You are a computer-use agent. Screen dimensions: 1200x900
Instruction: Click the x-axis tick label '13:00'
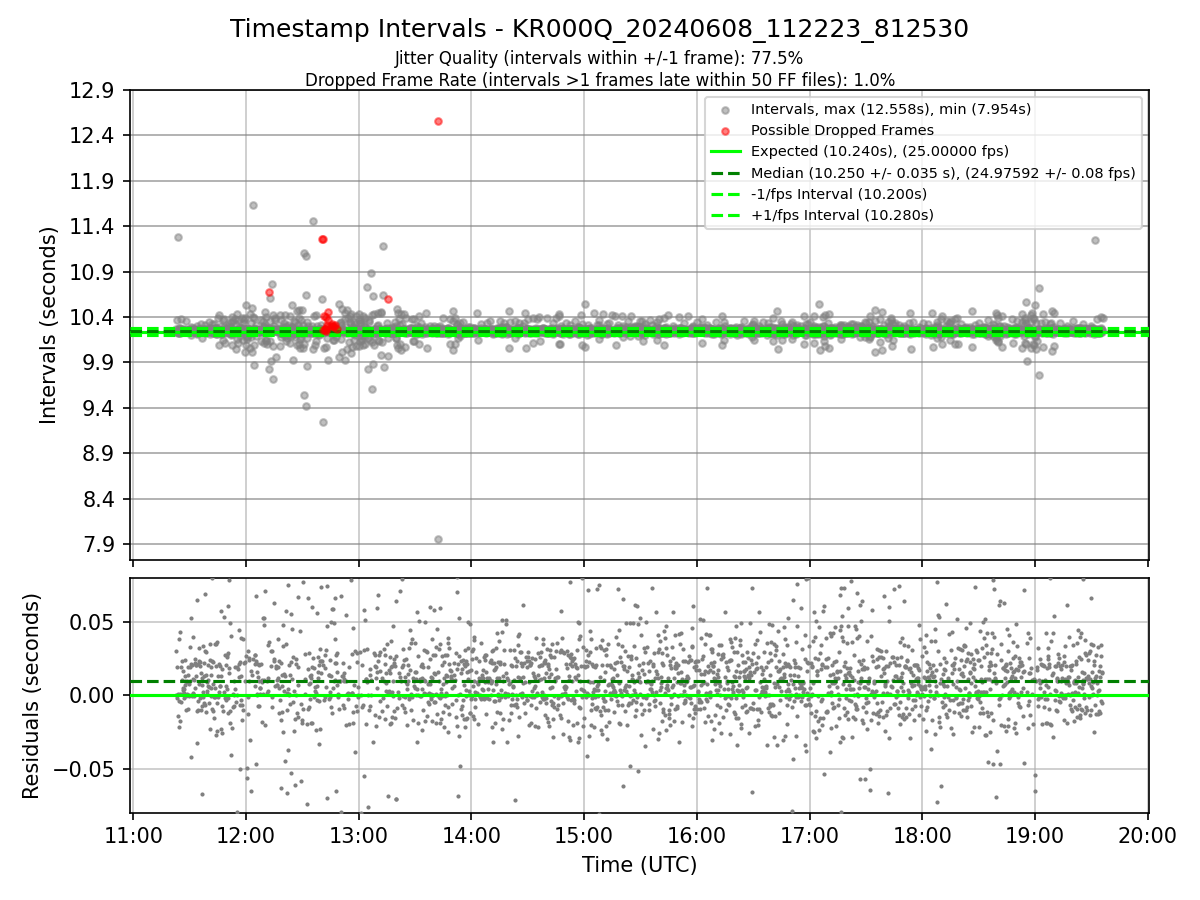(359, 837)
